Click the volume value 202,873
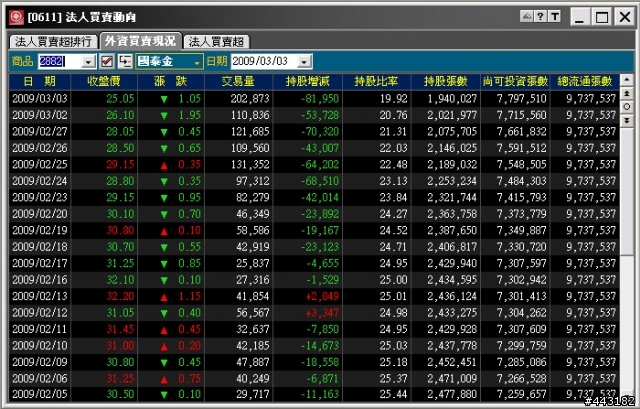640x409 pixels. tap(250, 99)
